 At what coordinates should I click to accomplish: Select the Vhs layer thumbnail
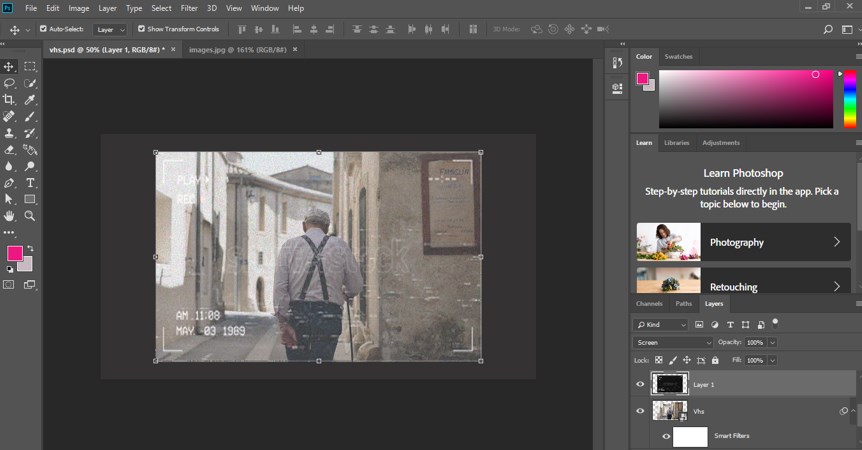coord(669,411)
